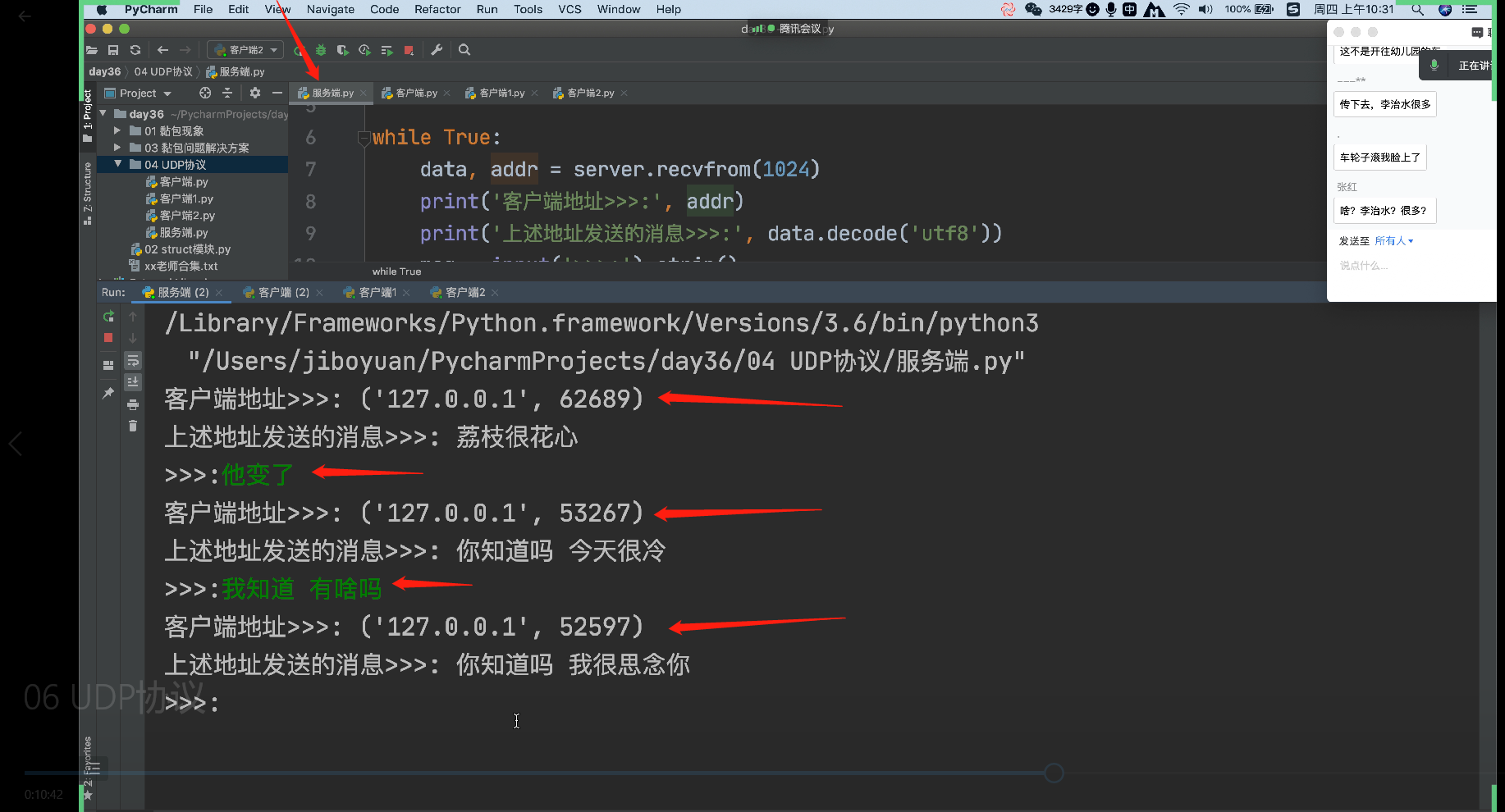Select xx老师合集.txt in the project tree

[x=181, y=266]
